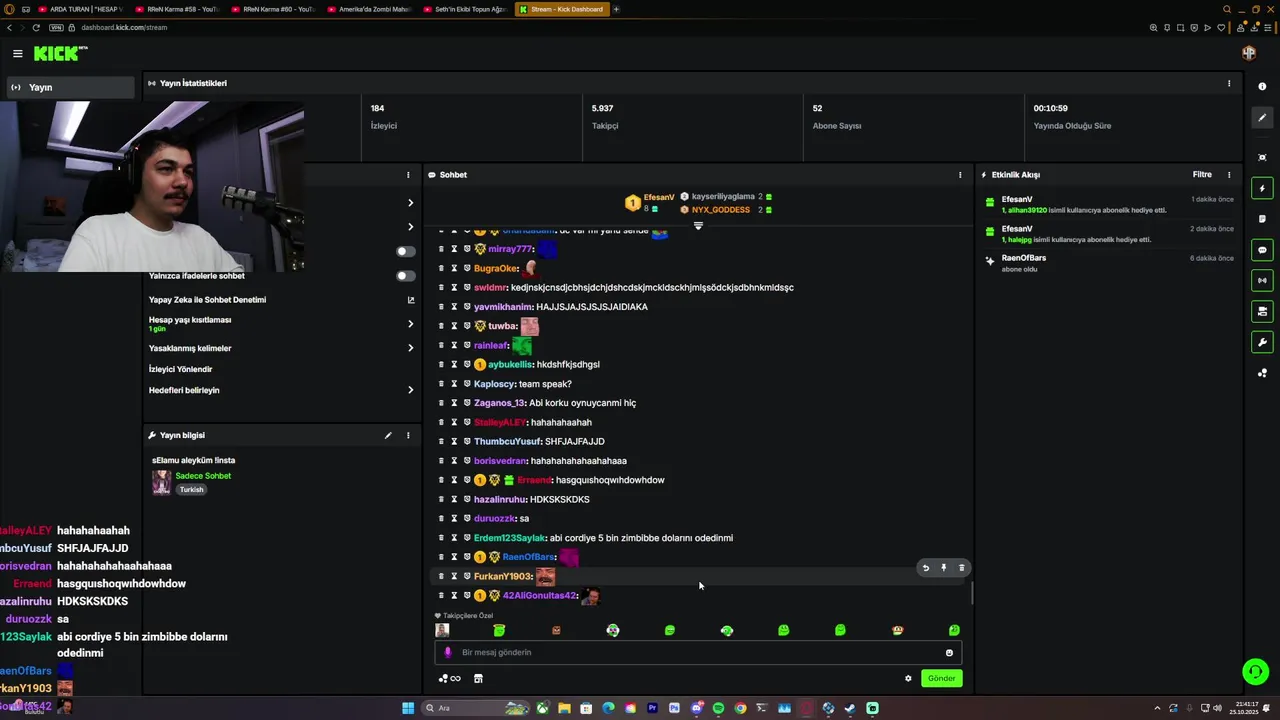Image resolution: width=1280 pixels, height=720 pixels.
Task: Click the green support headset button
Action: pyautogui.click(x=1255, y=671)
